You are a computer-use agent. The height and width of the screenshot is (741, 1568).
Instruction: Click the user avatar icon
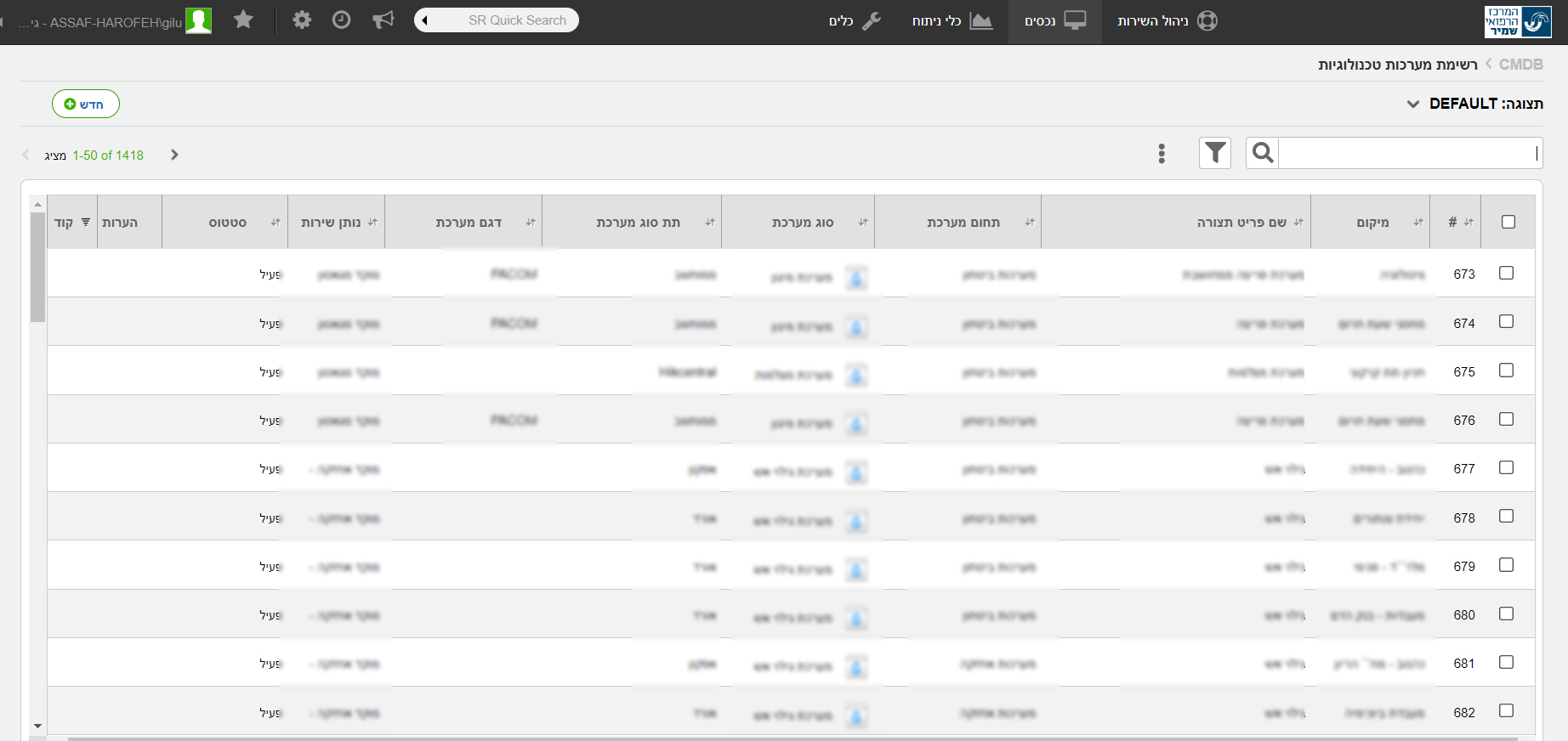[198, 20]
